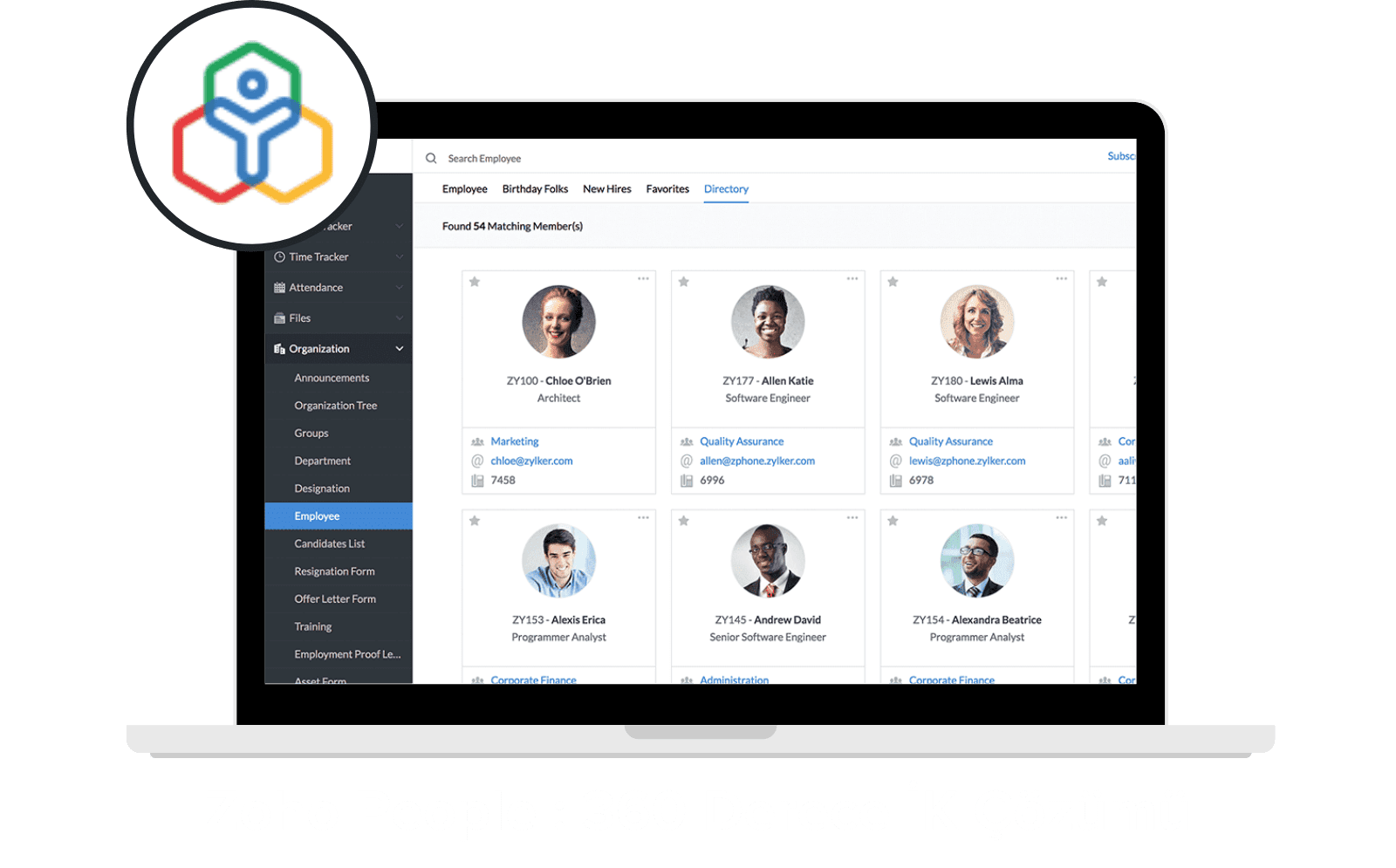1396x868 pixels.
Task: Click ZY145 - Andrew David name
Action: pos(768,620)
